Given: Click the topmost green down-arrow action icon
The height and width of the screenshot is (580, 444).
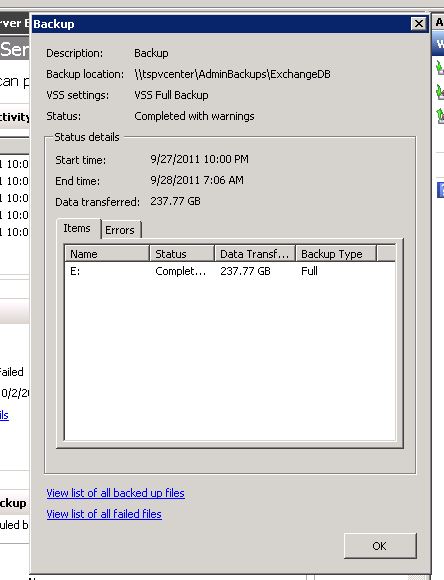Looking at the screenshot, I should click(x=440, y=67).
